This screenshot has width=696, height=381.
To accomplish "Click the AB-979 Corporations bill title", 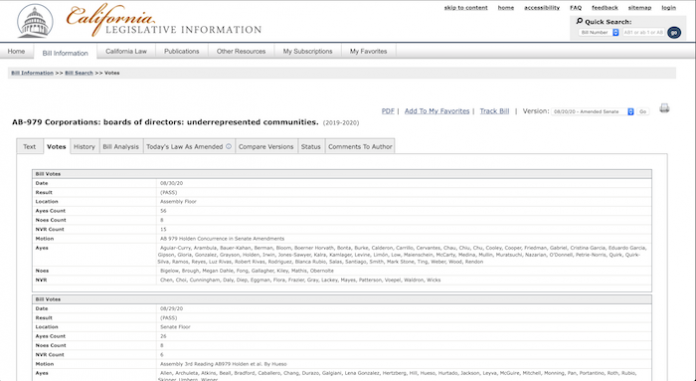I will [165, 122].
